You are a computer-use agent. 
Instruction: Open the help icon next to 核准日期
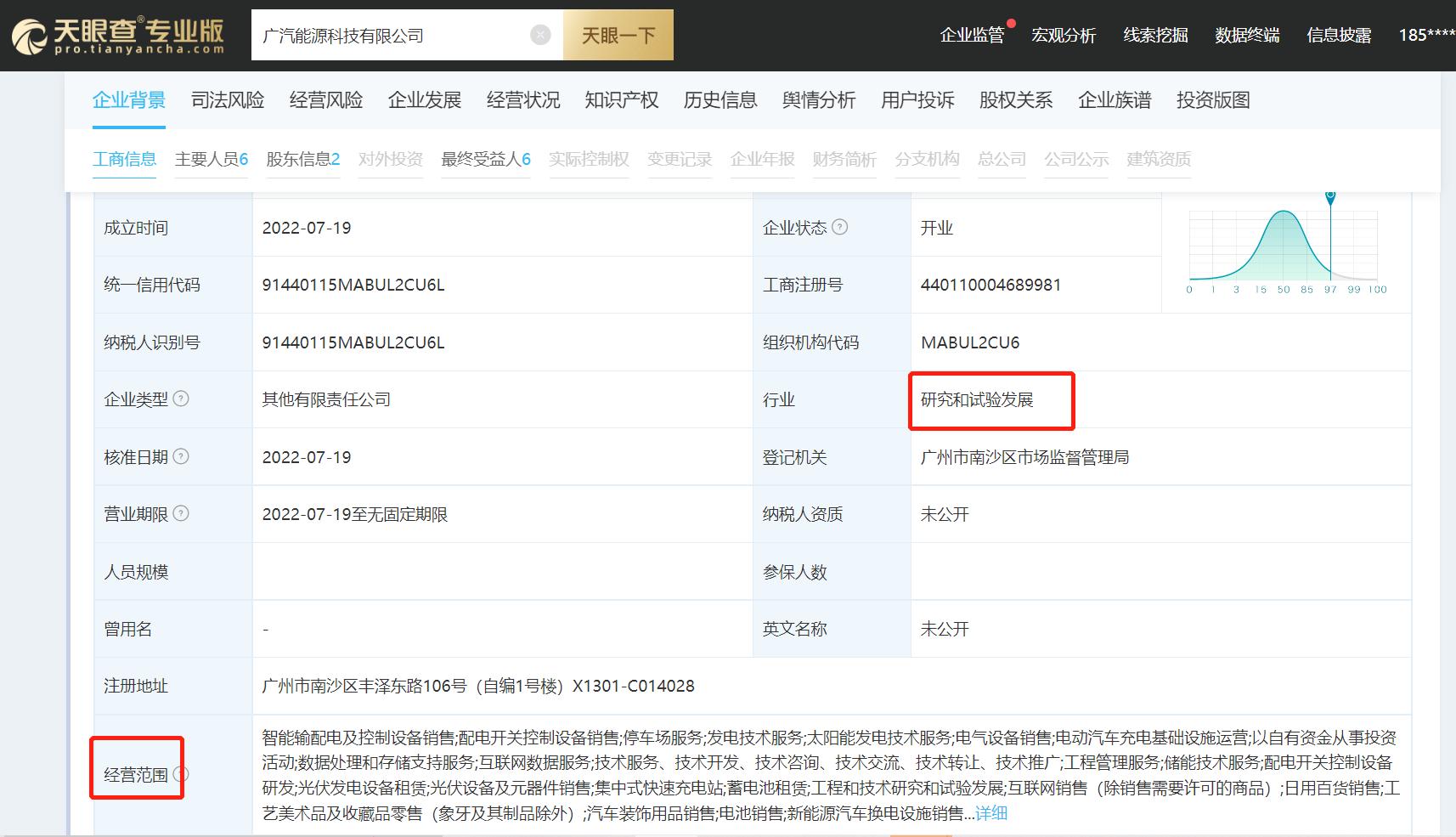tap(181, 456)
